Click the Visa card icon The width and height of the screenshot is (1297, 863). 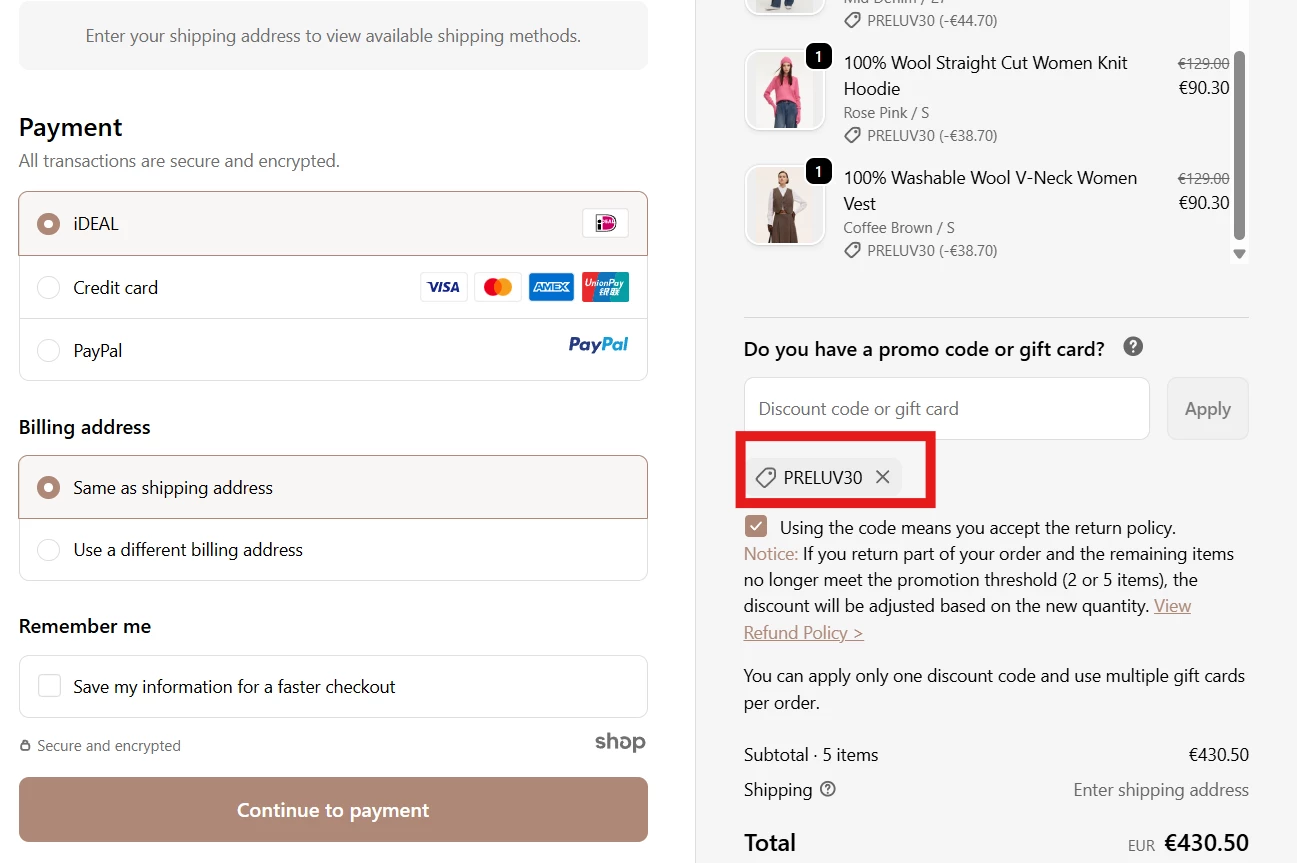point(443,287)
